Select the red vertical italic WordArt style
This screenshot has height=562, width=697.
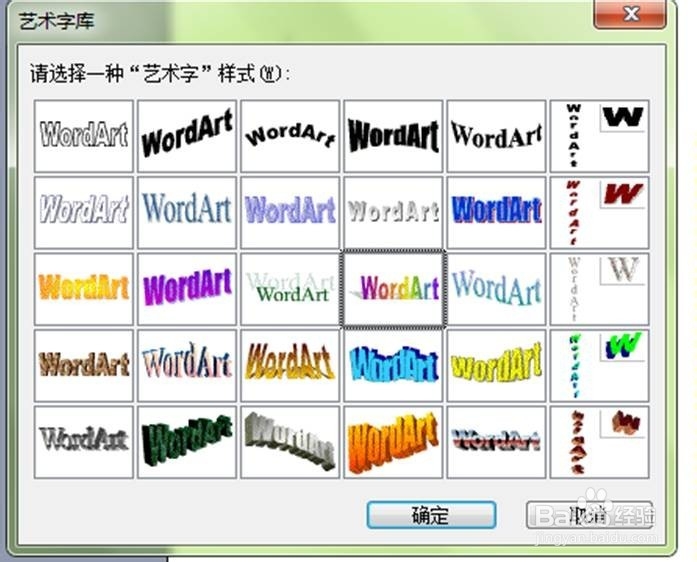(x=599, y=213)
